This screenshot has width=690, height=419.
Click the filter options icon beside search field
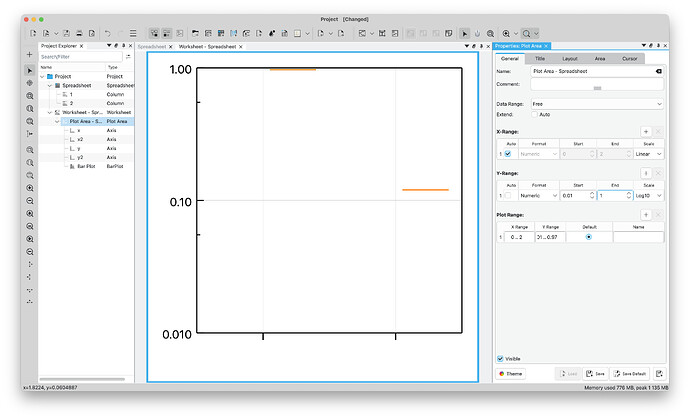(x=128, y=57)
